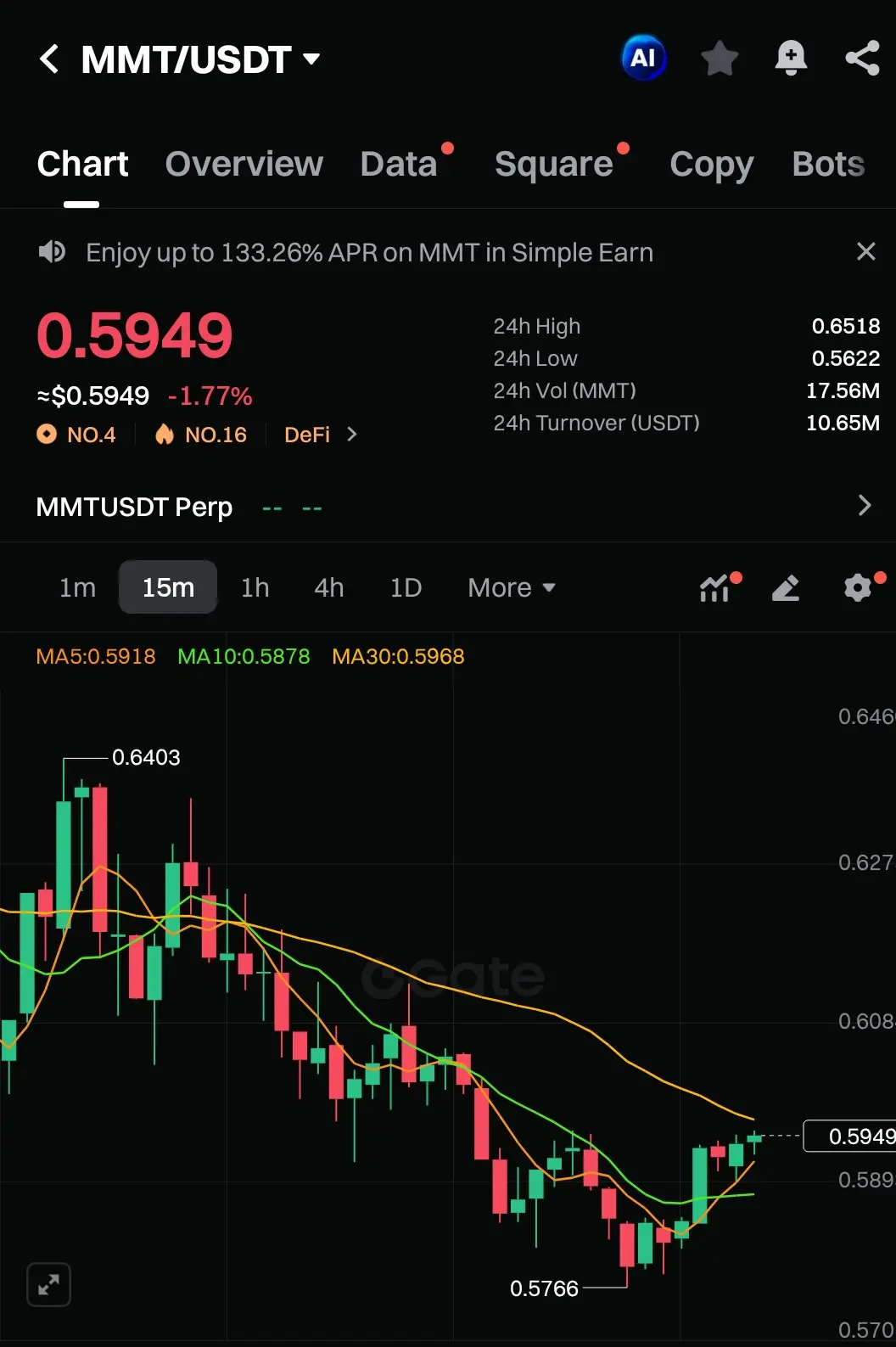Tap the ≈$0.5949 fiat price

pos(92,396)
